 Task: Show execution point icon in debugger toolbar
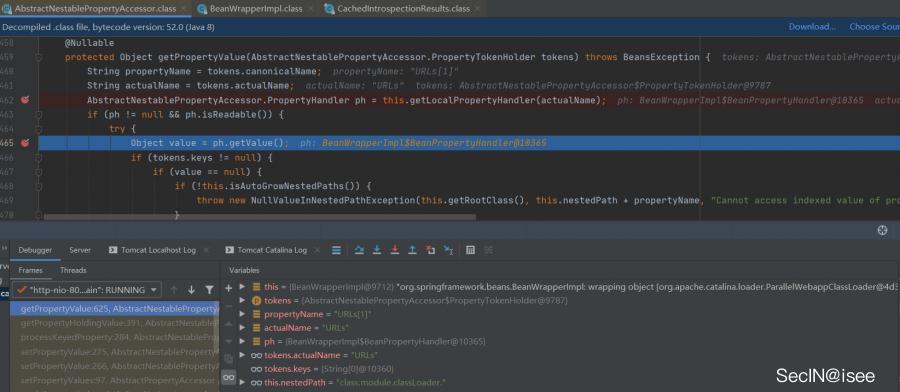(x=336, y=250)
